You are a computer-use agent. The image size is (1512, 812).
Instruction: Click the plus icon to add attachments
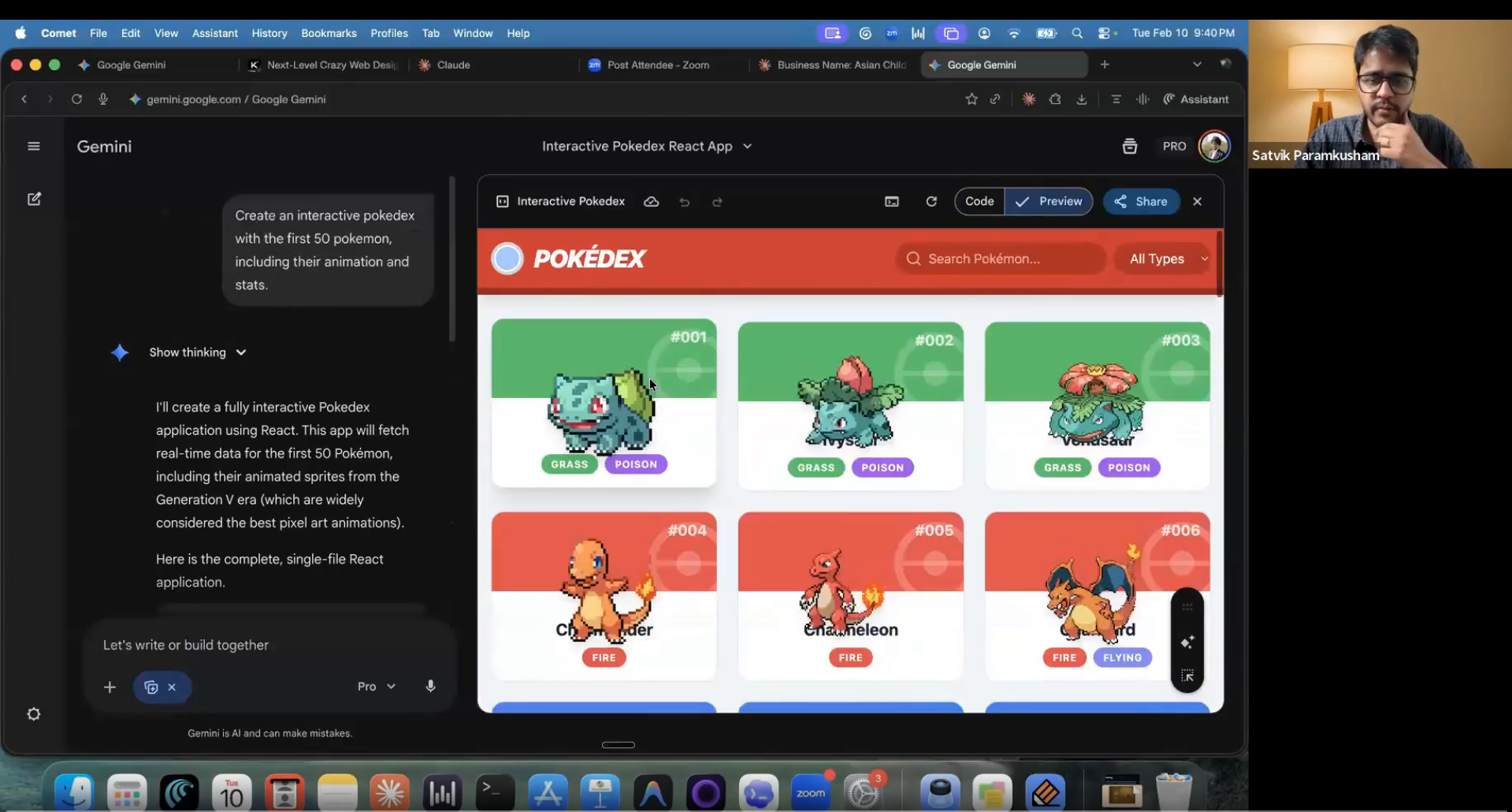110,687
